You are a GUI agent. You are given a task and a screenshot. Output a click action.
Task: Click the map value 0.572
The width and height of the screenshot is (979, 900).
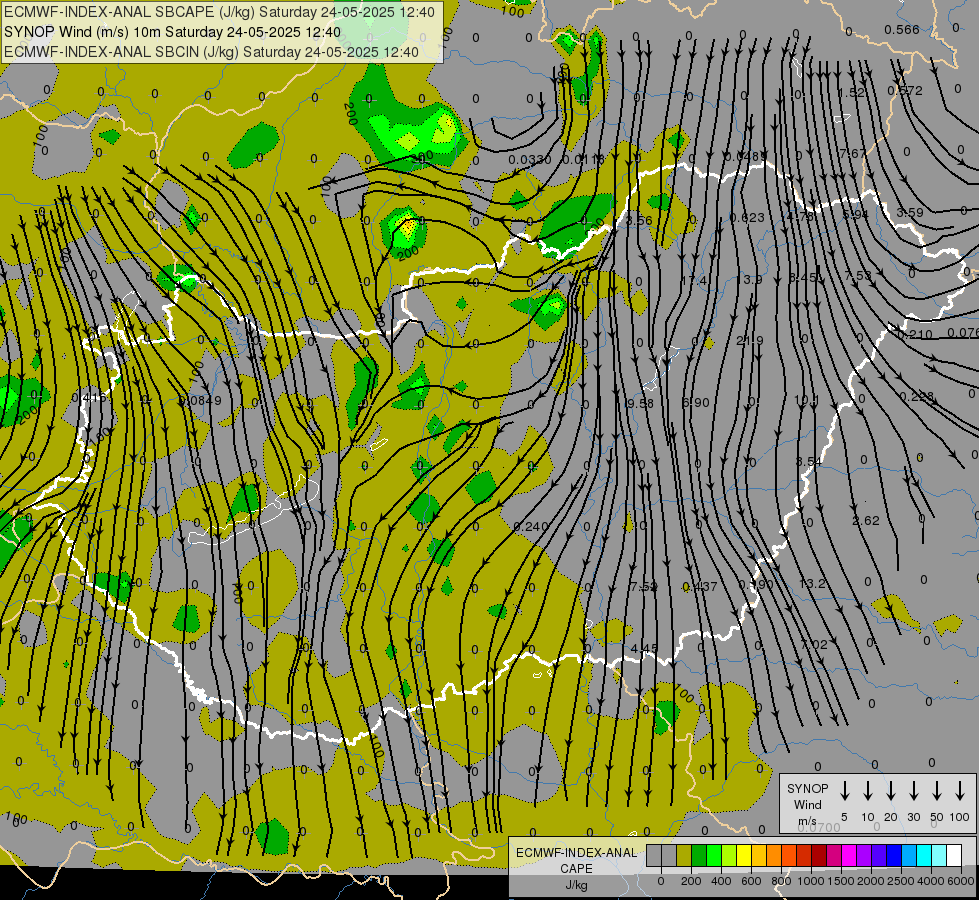coord(905,91)
